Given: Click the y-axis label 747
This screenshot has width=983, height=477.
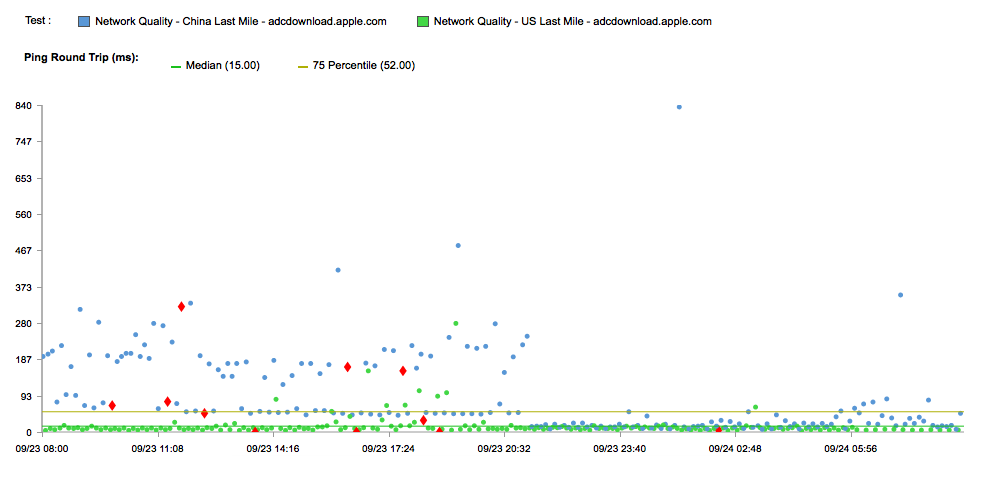Looking at the screenshot, I should [x=23, y=142].
